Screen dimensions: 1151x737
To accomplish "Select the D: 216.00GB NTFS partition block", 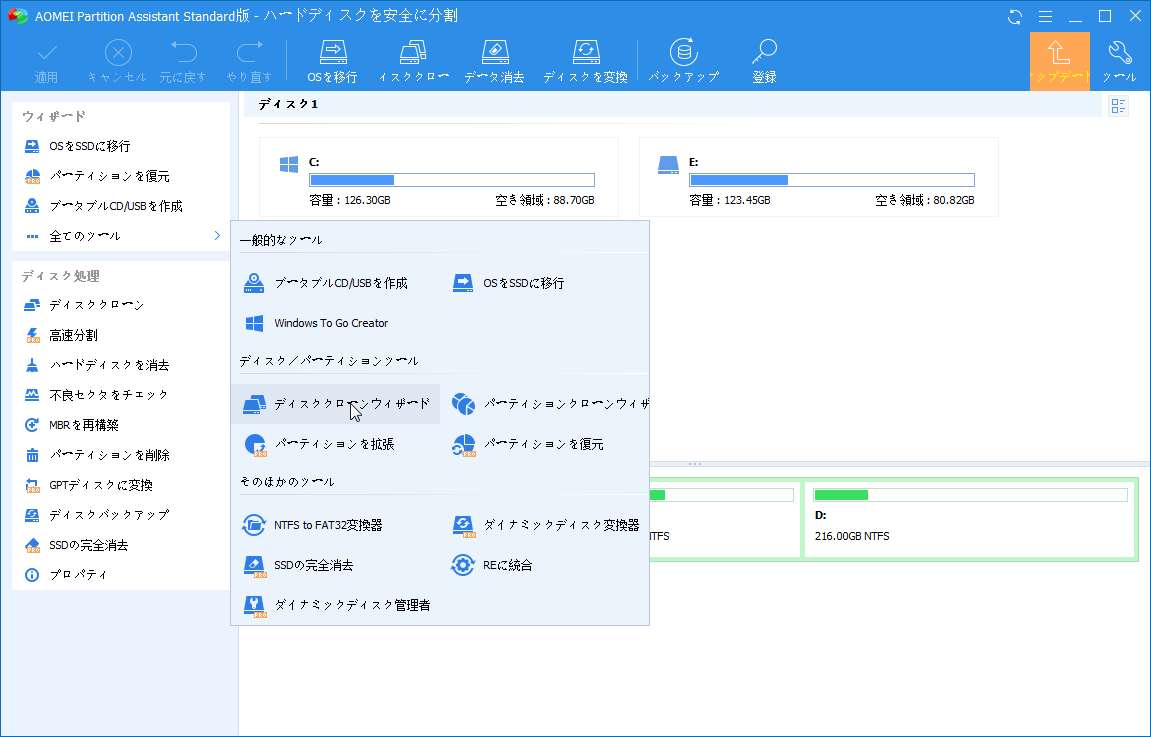I will [970, 520].
